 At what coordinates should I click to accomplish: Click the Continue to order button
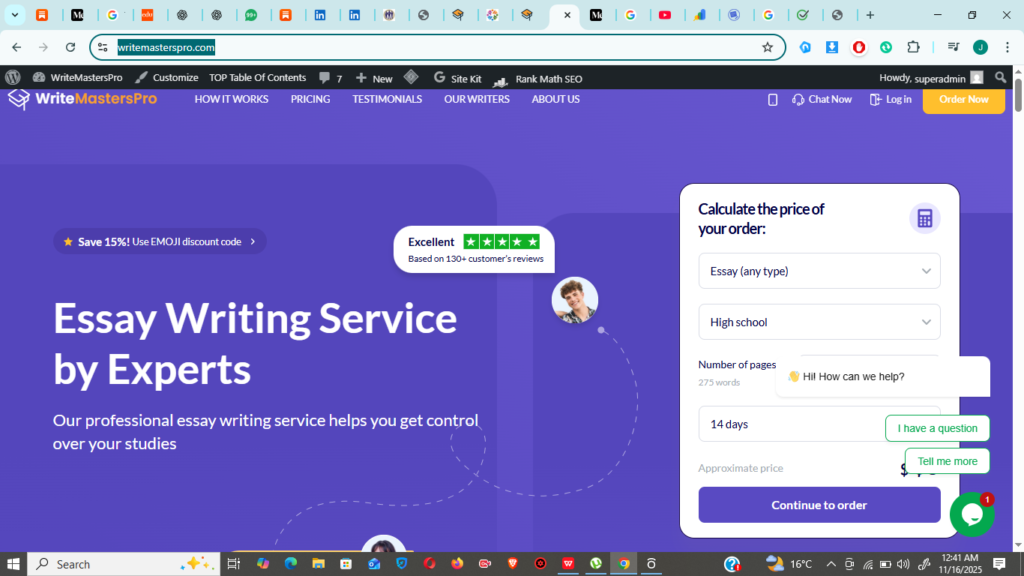[818, 505]
